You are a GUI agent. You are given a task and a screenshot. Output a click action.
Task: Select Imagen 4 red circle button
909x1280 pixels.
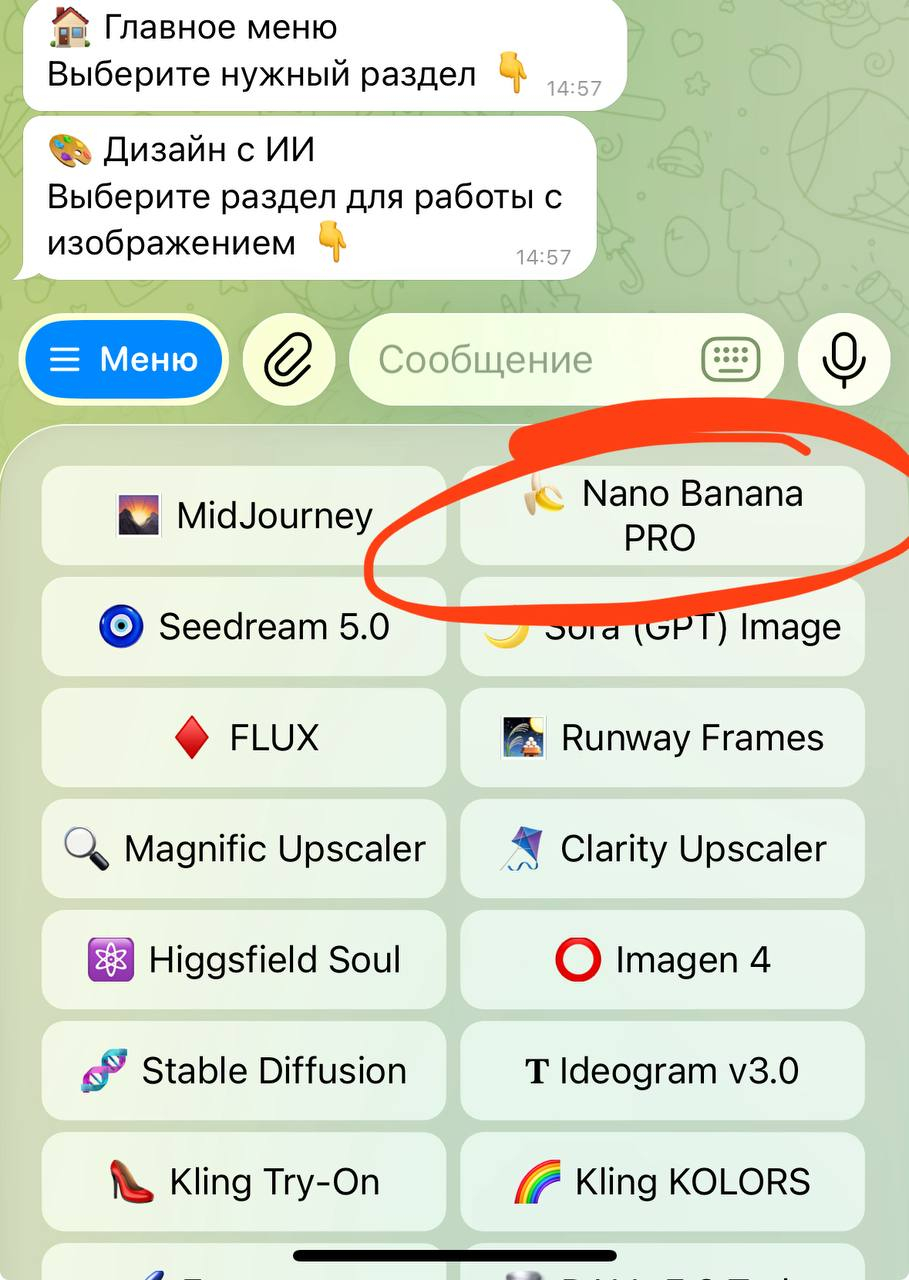pyautogui.click(x=662, y=960)
